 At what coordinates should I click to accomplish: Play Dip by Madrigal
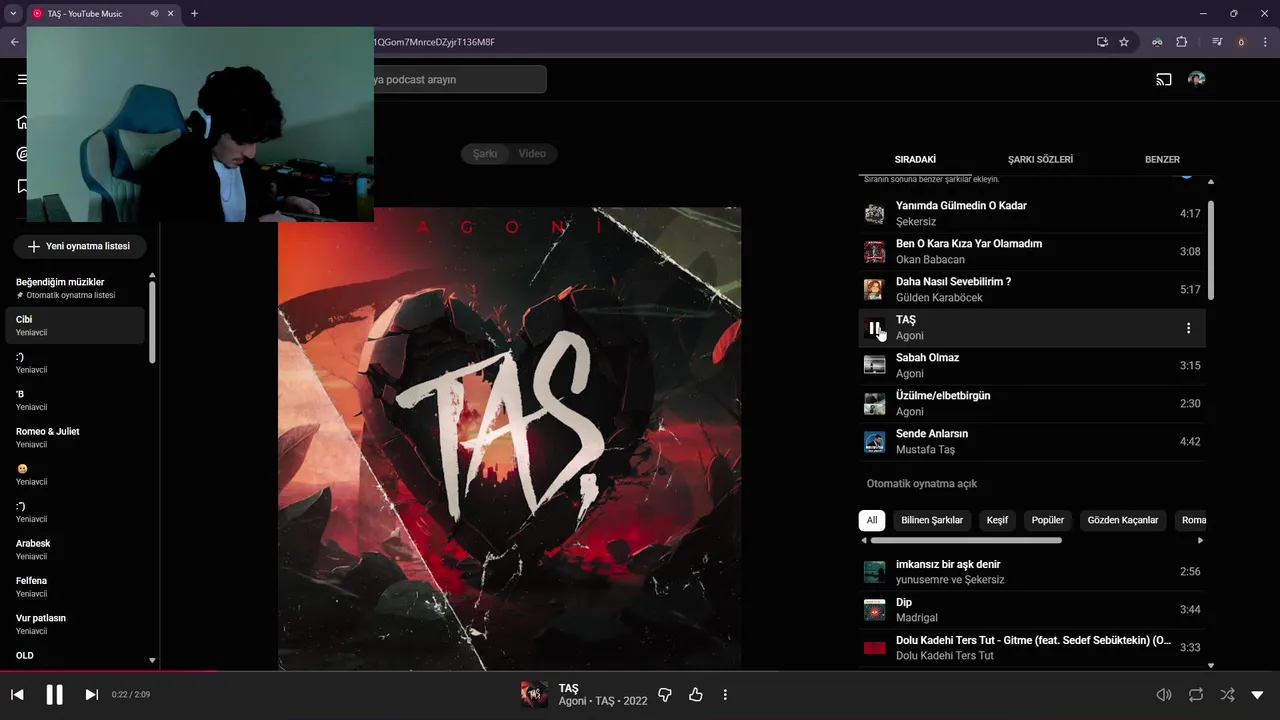tap(1033, 610)
